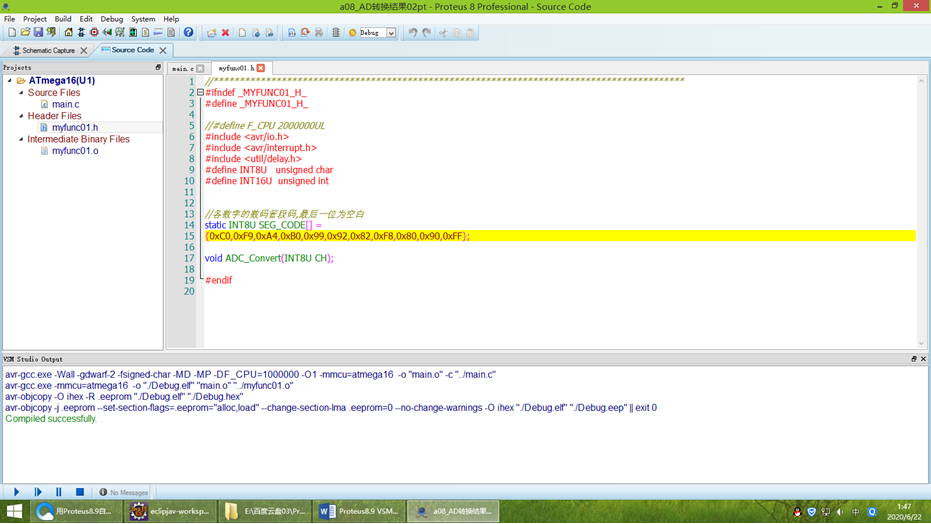
Task: Select main.c in the project tree
Action: click(65, 104)
